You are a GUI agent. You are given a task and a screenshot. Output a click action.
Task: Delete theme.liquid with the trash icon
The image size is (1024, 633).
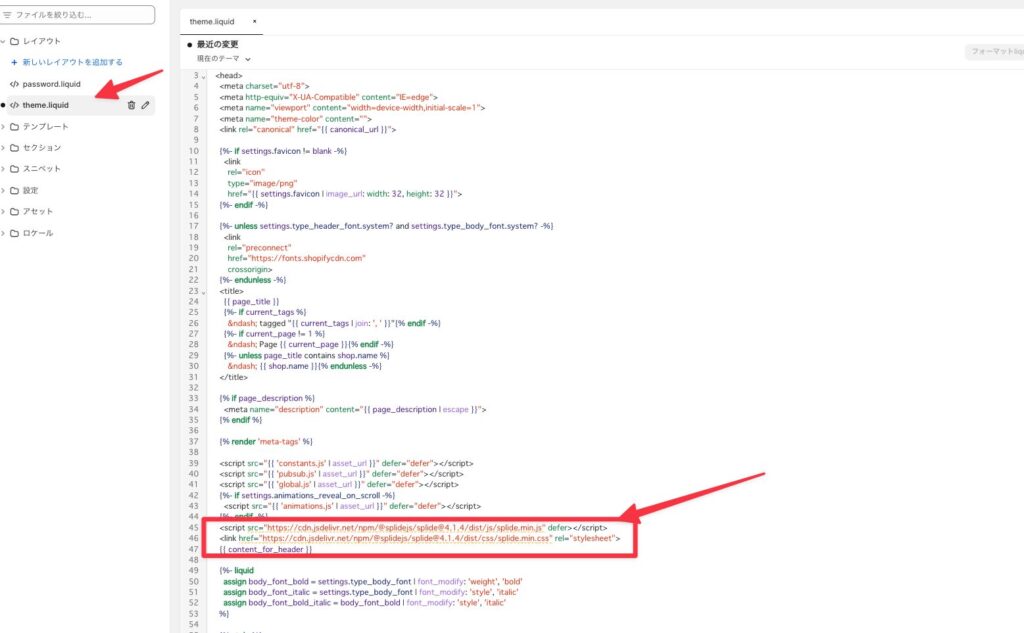click(131, 105)
